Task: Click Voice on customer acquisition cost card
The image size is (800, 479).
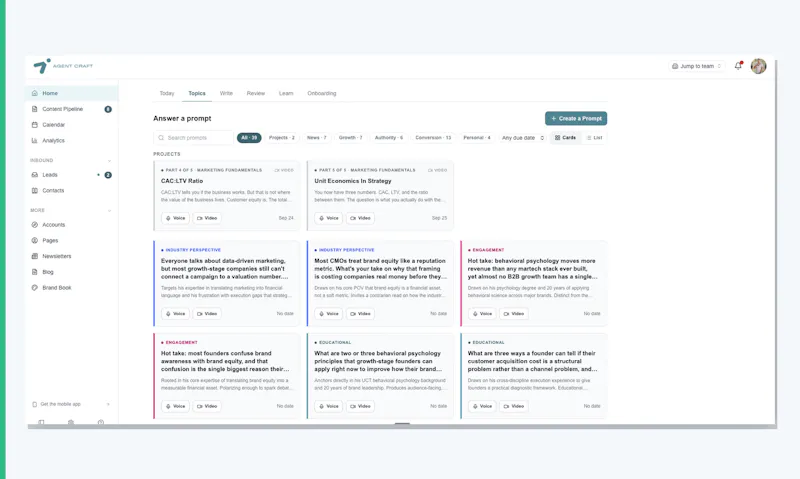Action: pyautogui.click(x=482, y=407)
